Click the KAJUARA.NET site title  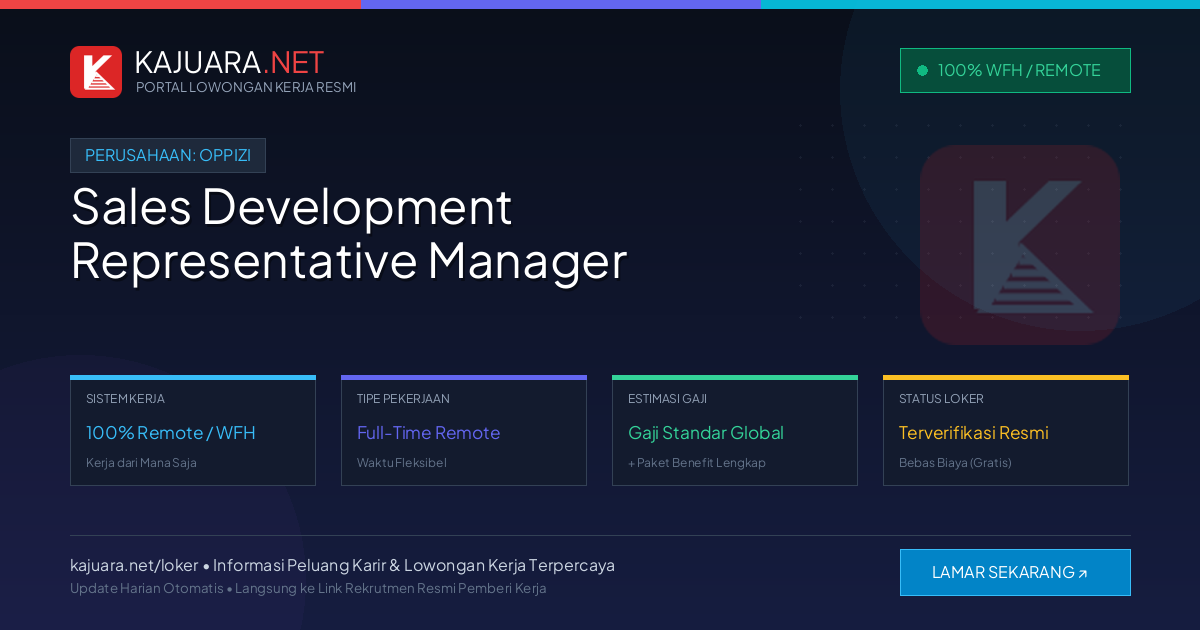pyautogui.click(x=229, y=62)
